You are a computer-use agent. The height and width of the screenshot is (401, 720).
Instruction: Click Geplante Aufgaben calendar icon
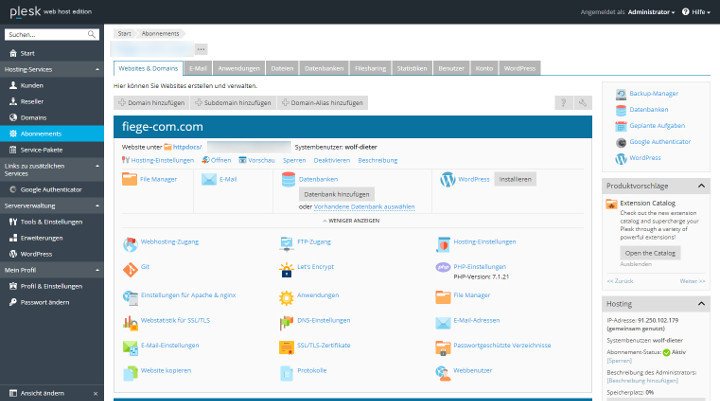pos(621,126)
